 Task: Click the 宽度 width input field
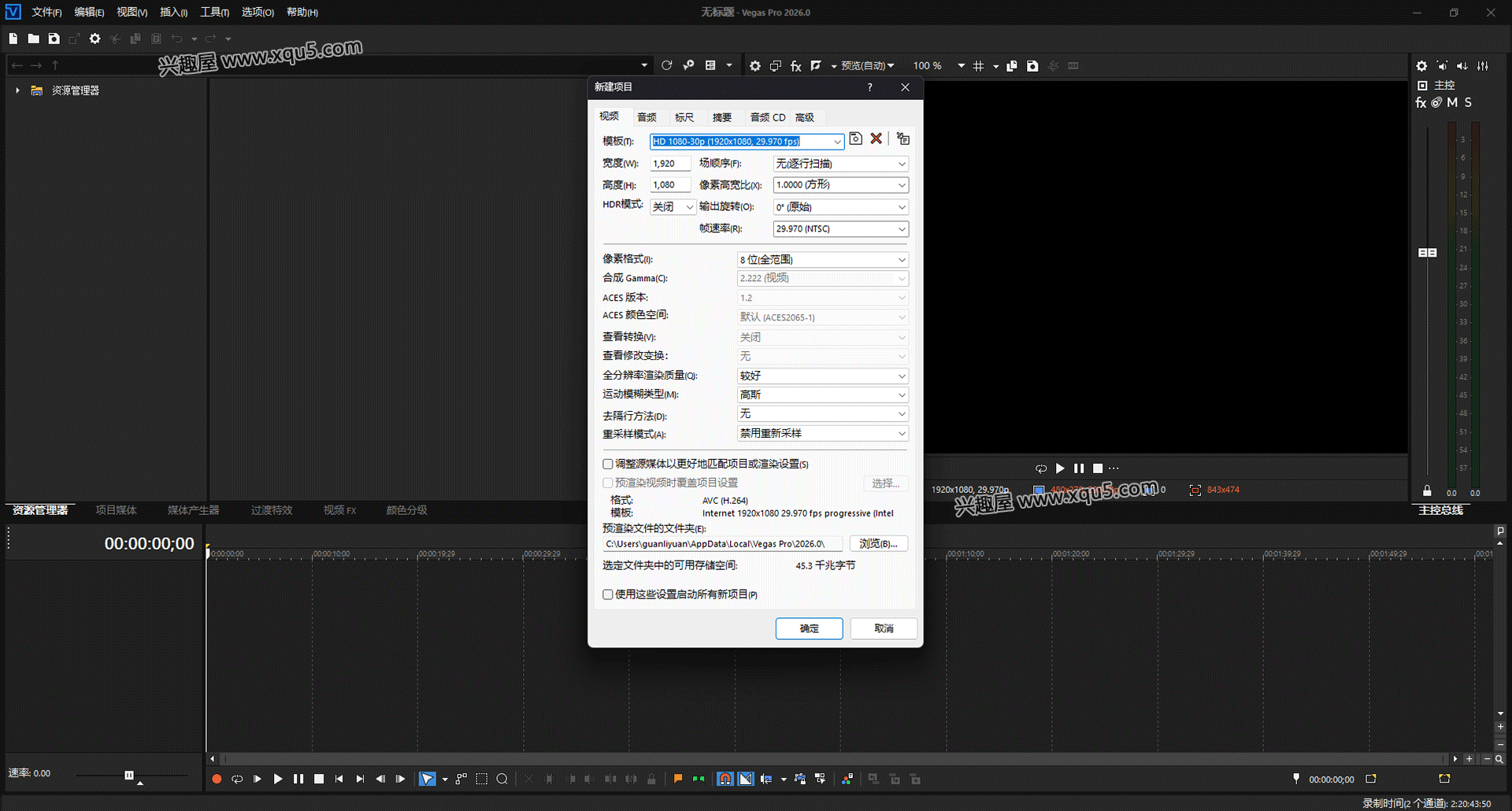(670, 164)
